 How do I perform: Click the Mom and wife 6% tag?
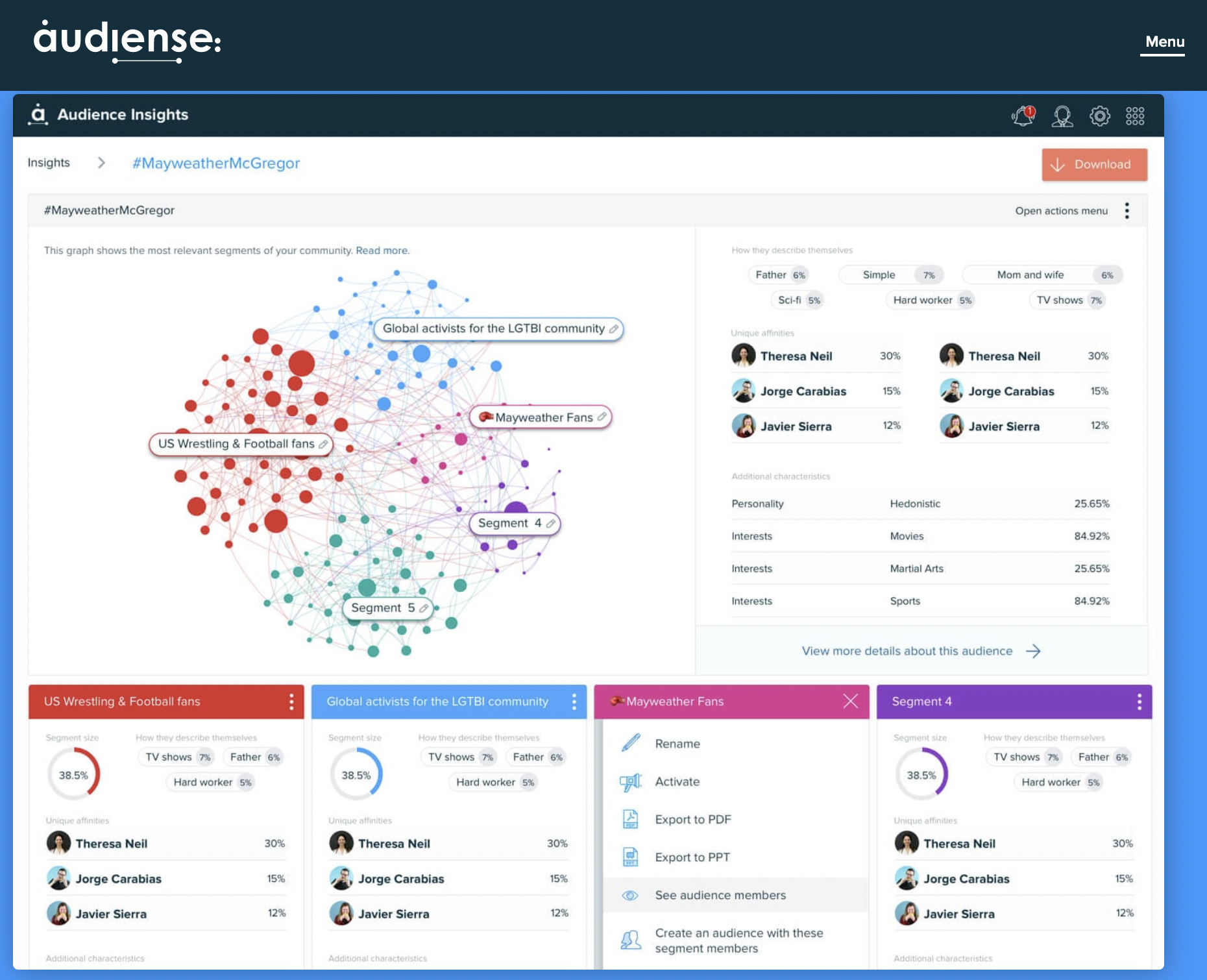pyautogui.click(x=1042, y=275)
